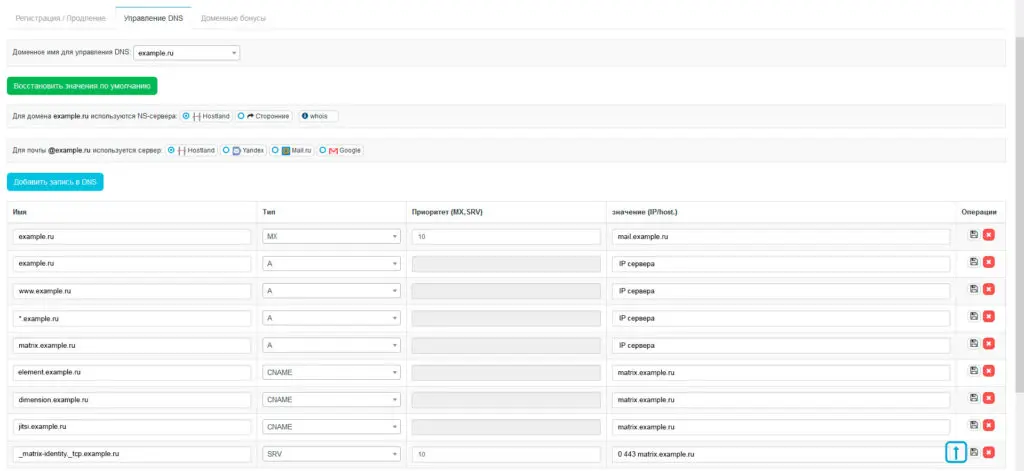Delete the *.example.ru wildcard record
Screen dimensions: 1024x471
tap(989, 317)
